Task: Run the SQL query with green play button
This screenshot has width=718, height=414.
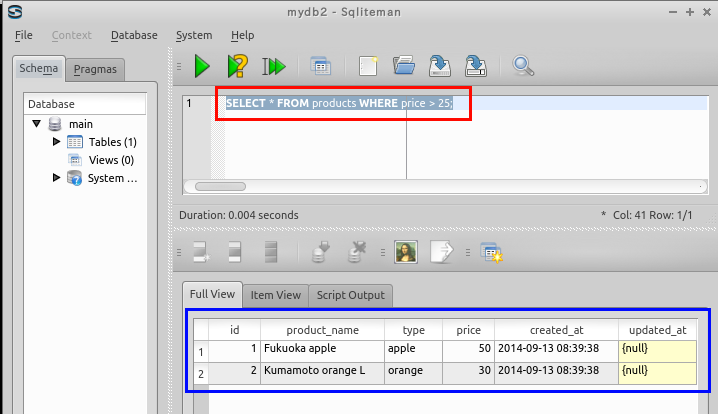Action: 202,66
